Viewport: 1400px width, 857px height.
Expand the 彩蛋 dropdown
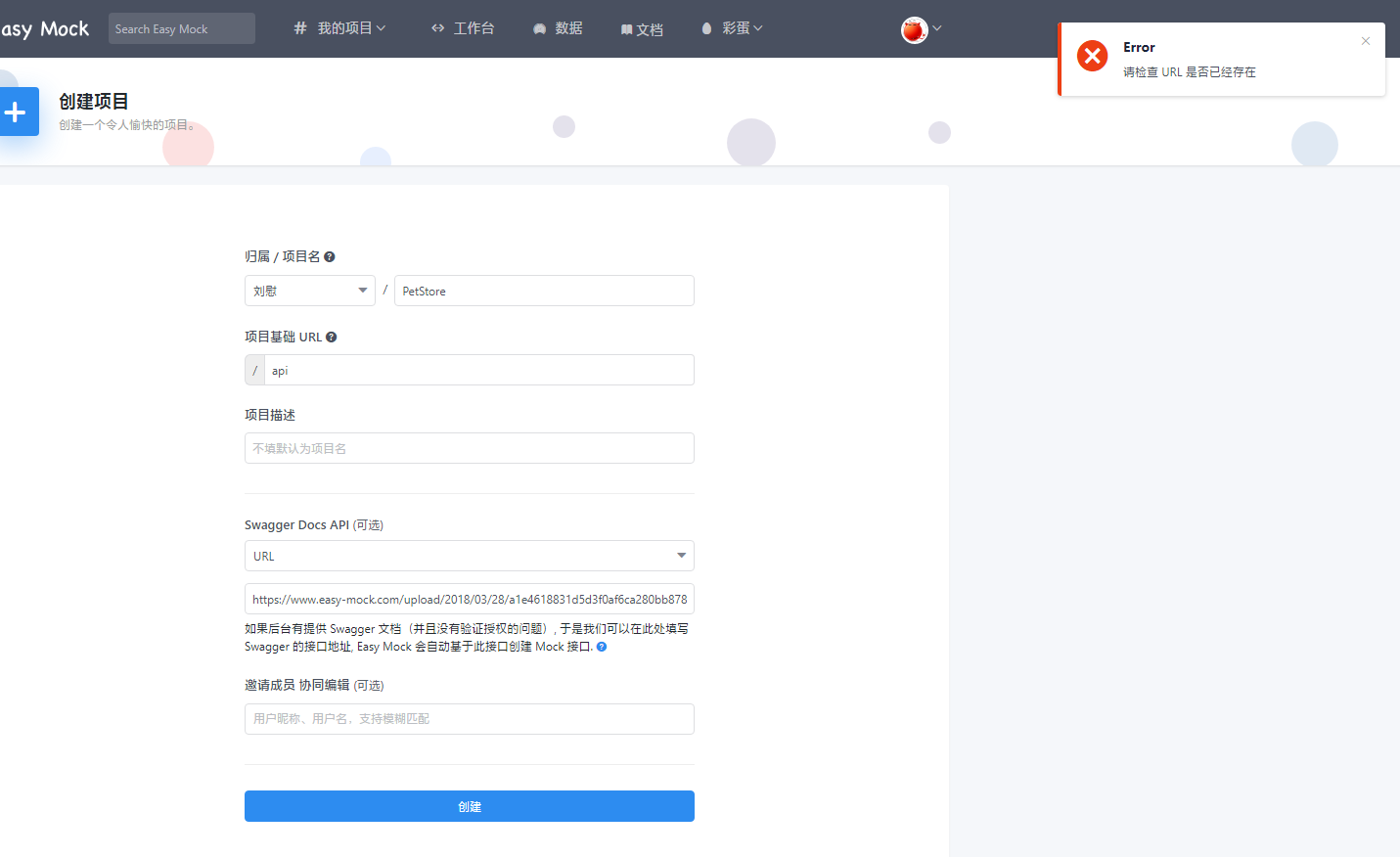[735, 28]
